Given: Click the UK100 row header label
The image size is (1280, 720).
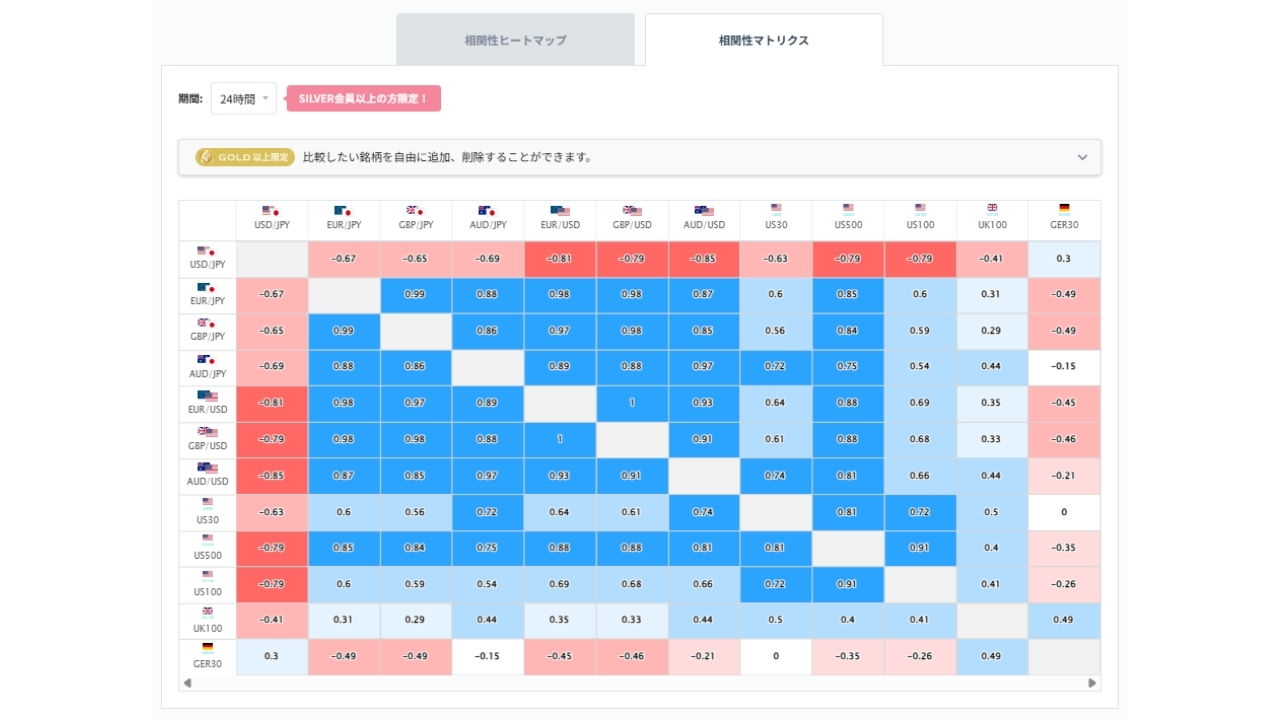Looking at the screenshot, I should [x=207, y=628].
